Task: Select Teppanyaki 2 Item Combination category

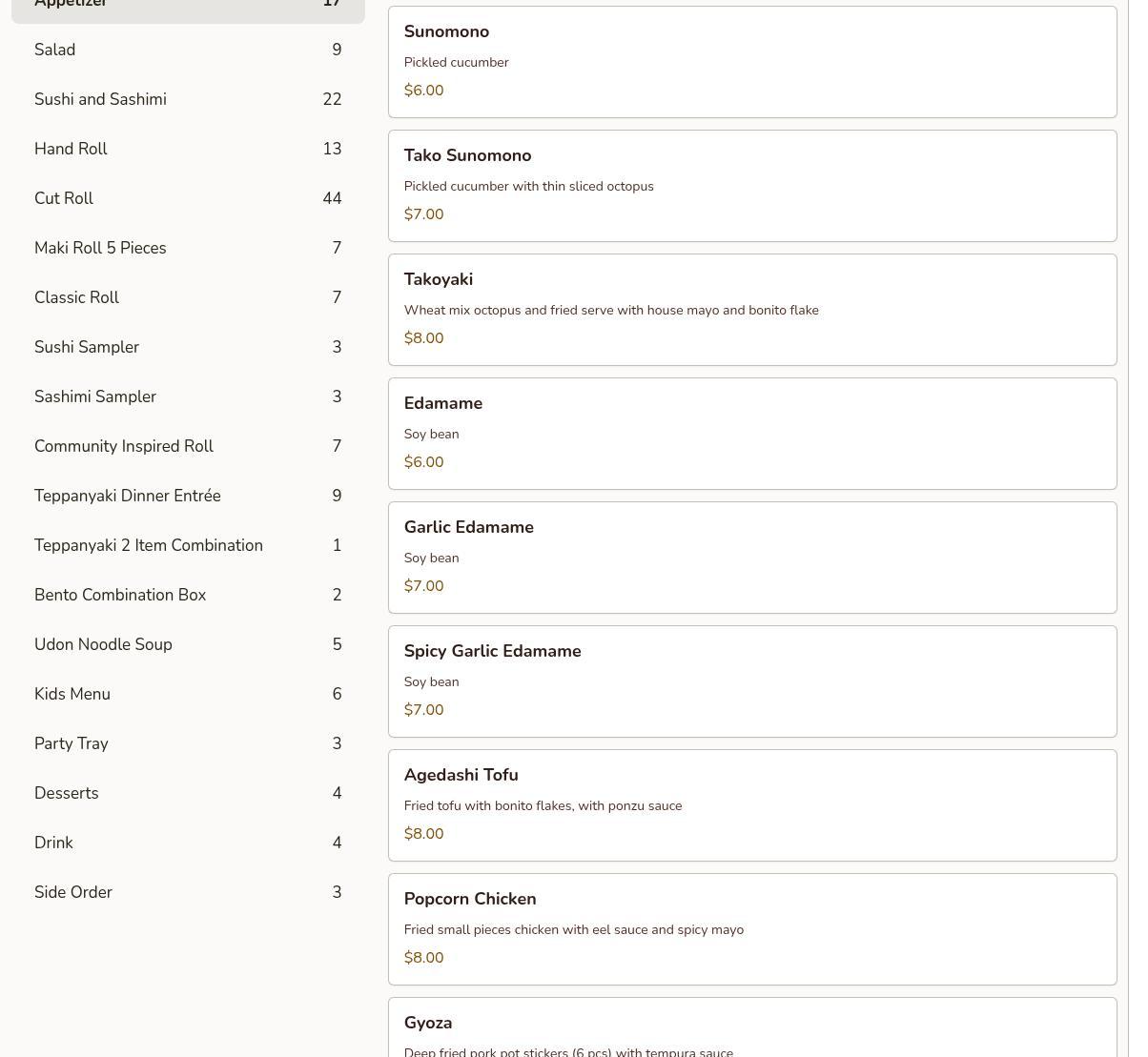Action: pyautogui.click(x=188, y=545)
